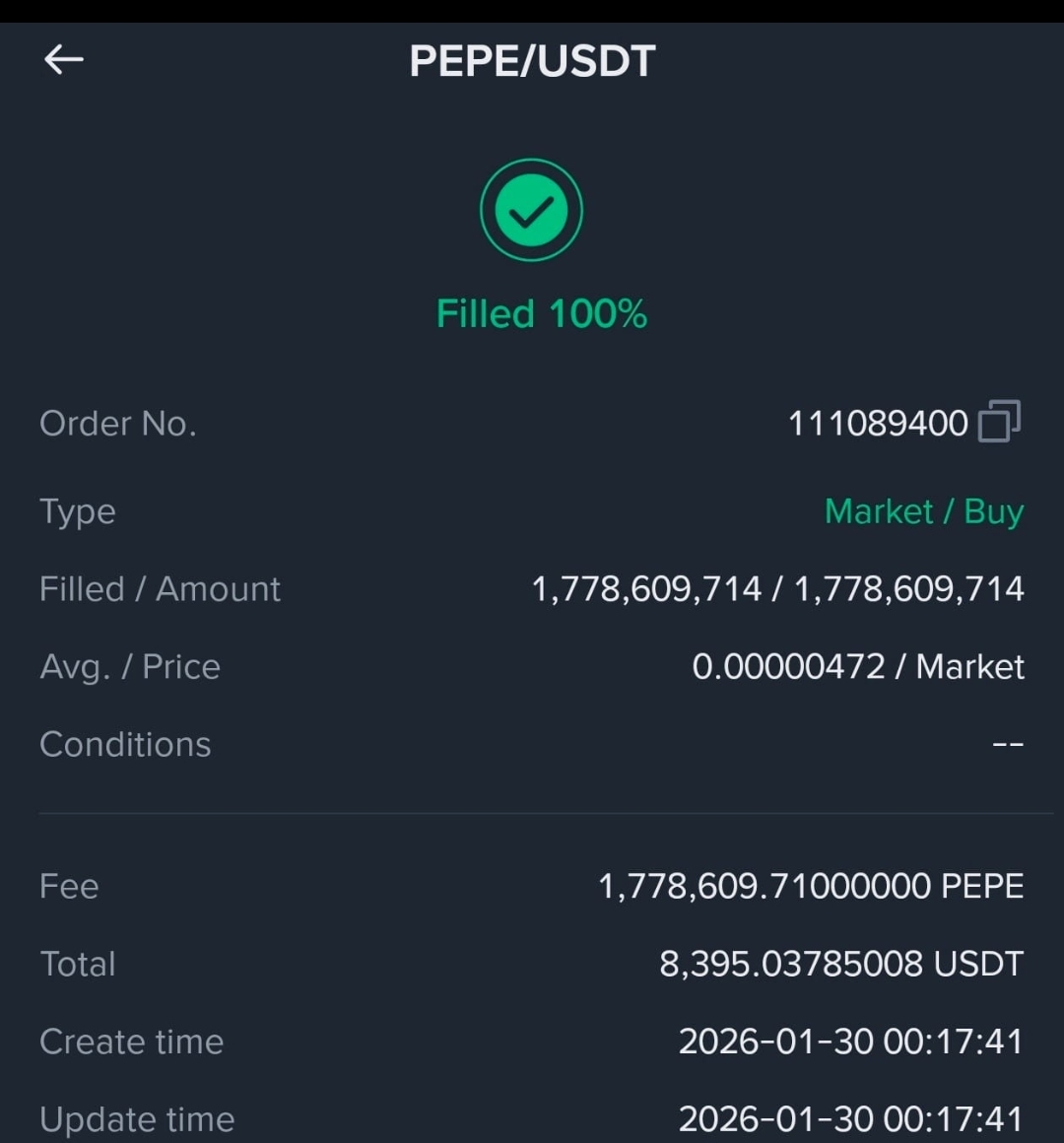The image size is (1064, 1143).
Task: Tap the Fee row label
Action: point(69,887)
